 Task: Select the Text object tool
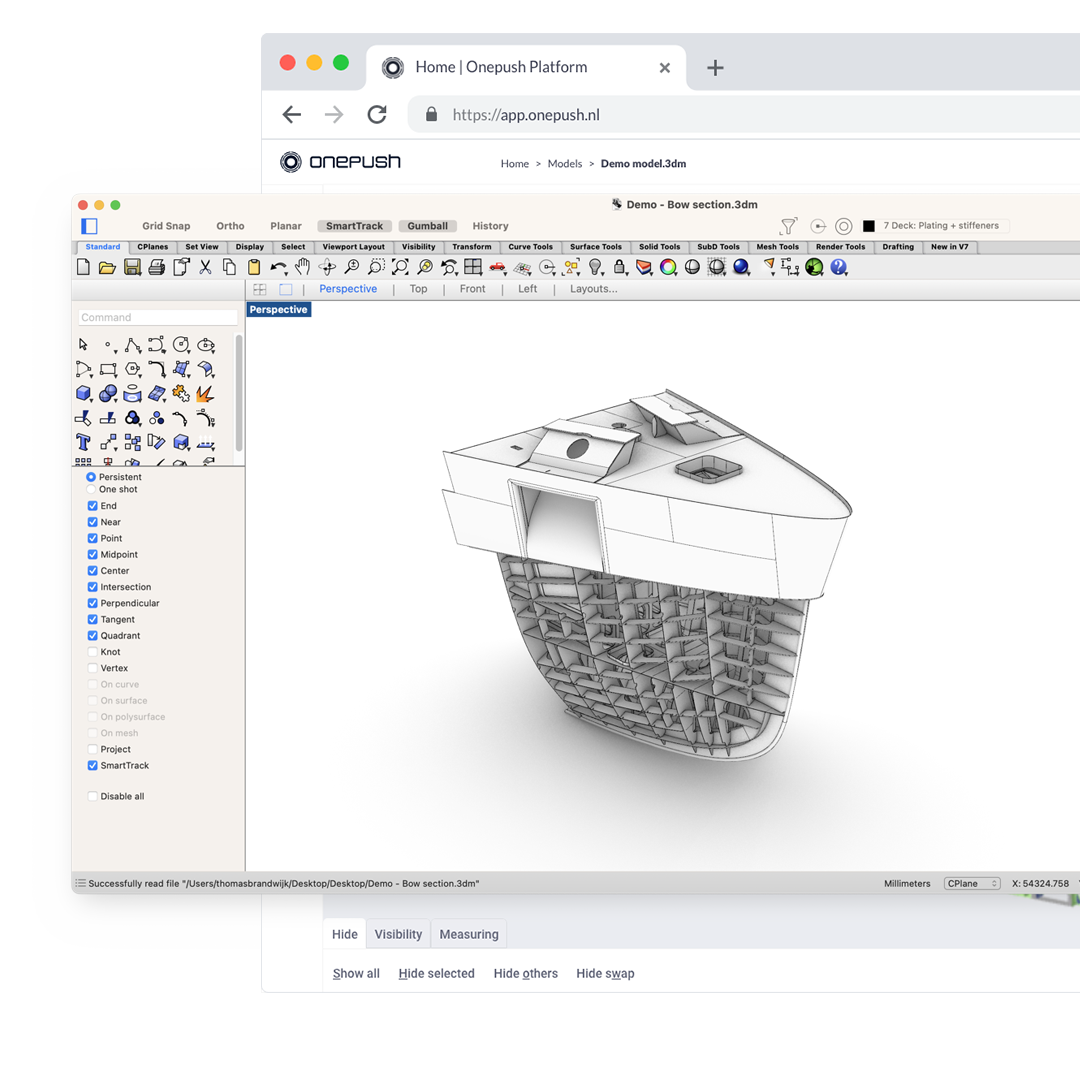click(83, 441)
